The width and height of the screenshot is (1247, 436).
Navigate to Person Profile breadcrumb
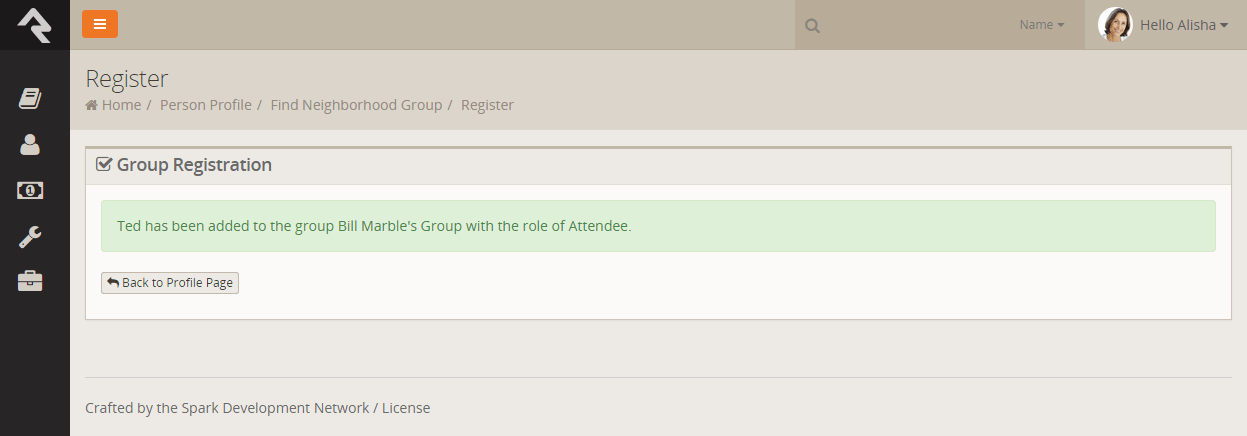click(206, 105)
